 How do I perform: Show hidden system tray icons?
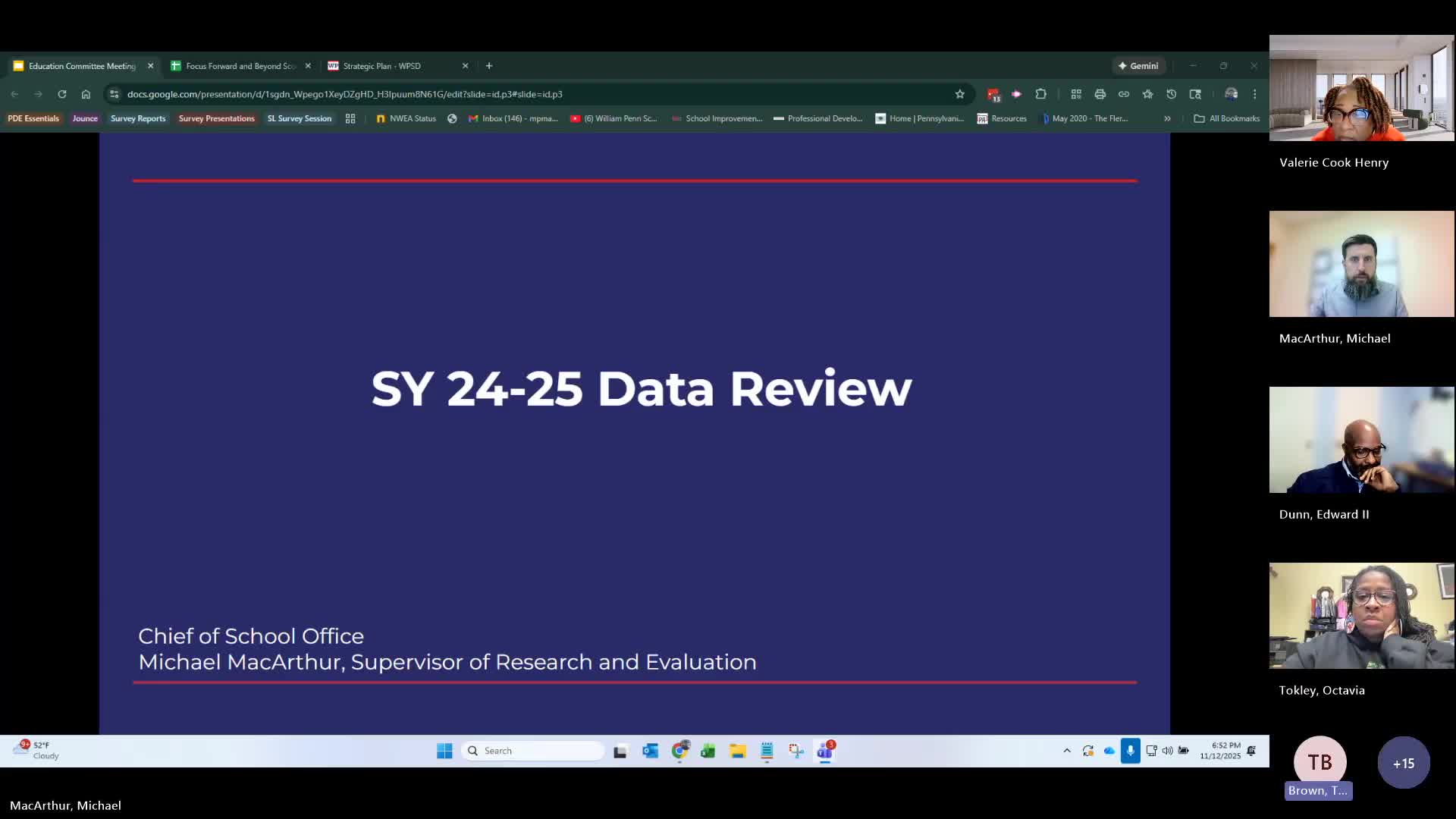pyautogui.click(x=1067, y=751)
